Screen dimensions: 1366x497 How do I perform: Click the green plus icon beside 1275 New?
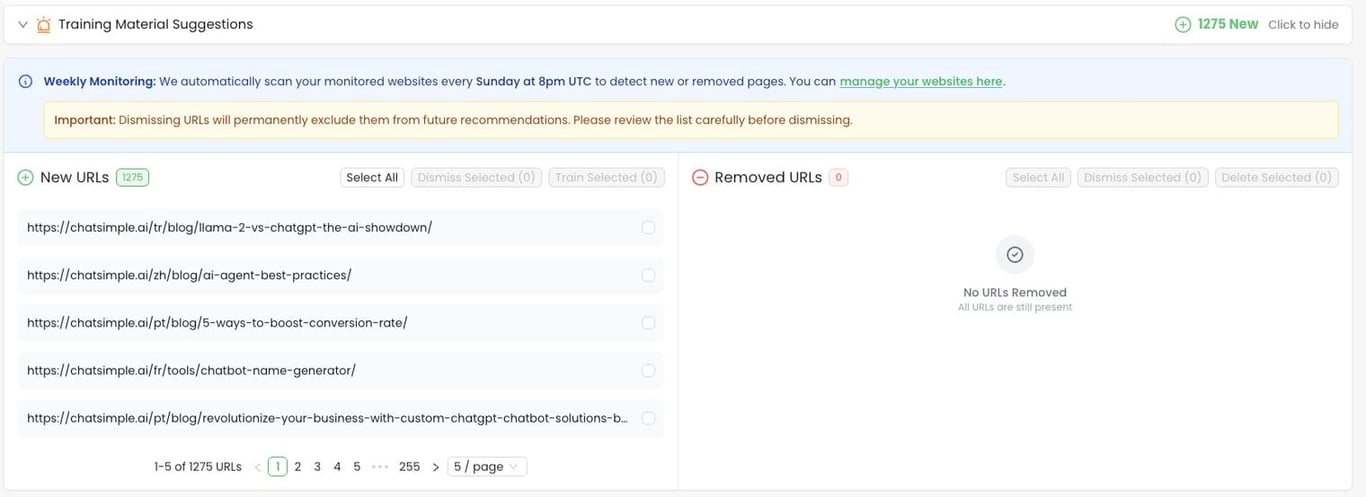click(1183, 24)
